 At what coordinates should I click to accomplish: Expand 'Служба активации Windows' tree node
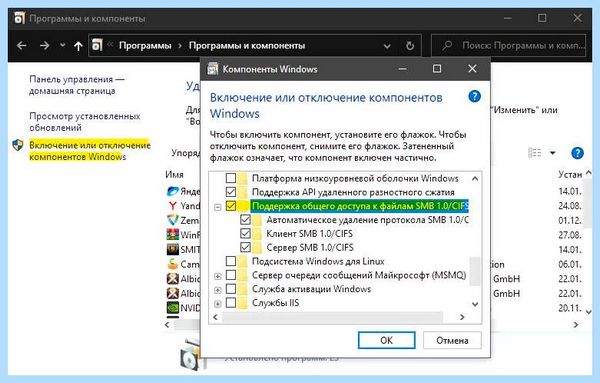[217, 290]
